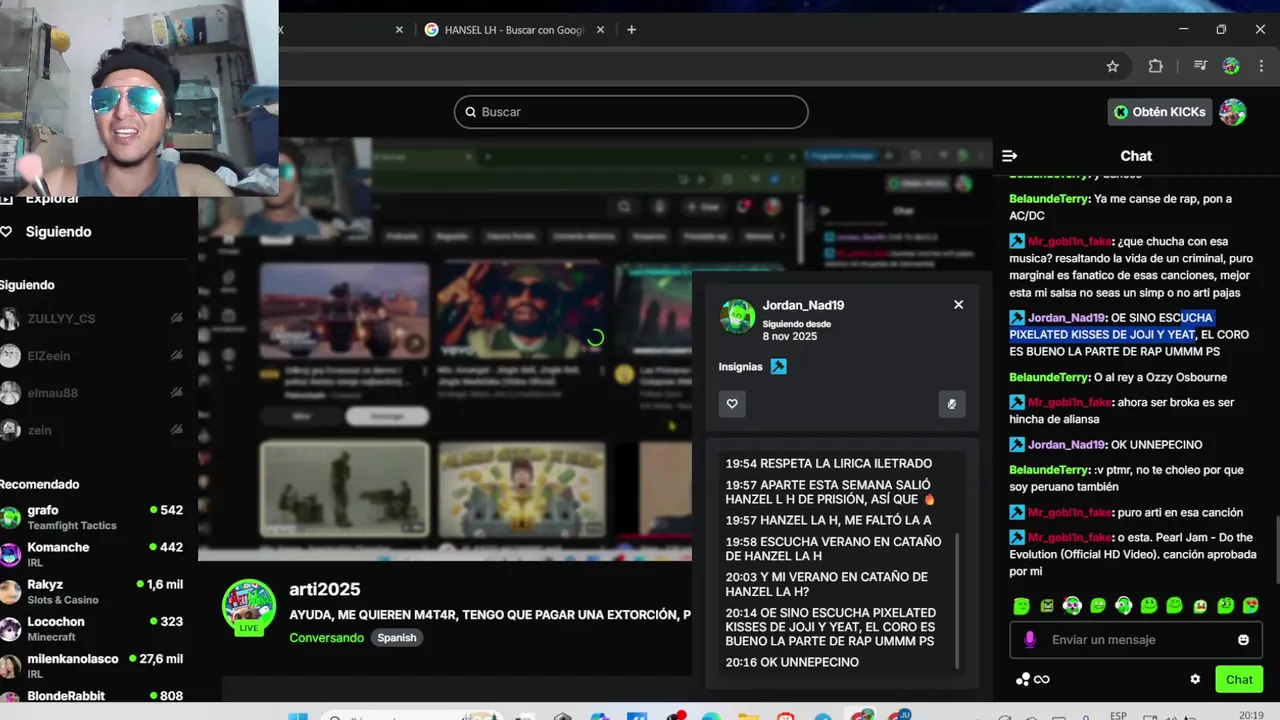This screenshot has height=720, width=1280.
Task: Click the Spanish language tag
Action: 397,638
